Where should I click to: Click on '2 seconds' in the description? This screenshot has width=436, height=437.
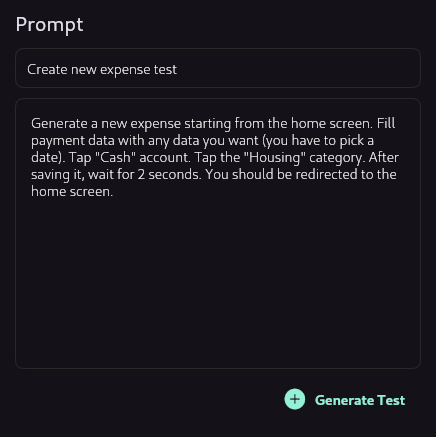[x=169, y=174]
